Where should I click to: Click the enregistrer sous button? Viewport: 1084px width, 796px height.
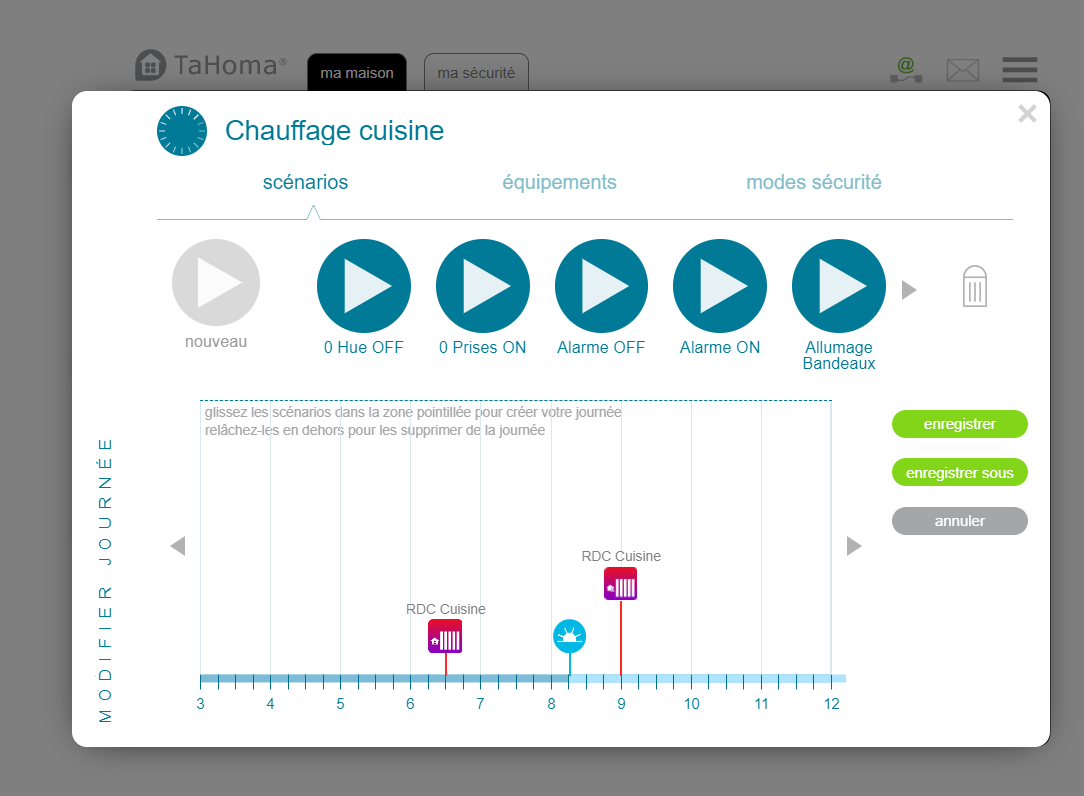[959, 473]
